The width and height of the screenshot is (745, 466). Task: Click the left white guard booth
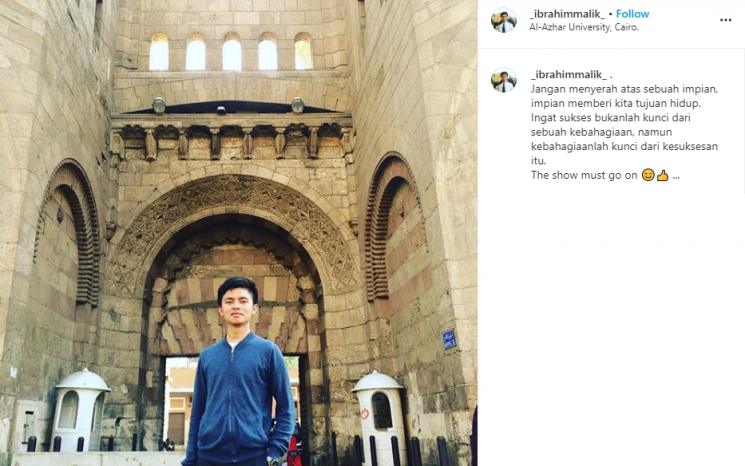(80, 409)
